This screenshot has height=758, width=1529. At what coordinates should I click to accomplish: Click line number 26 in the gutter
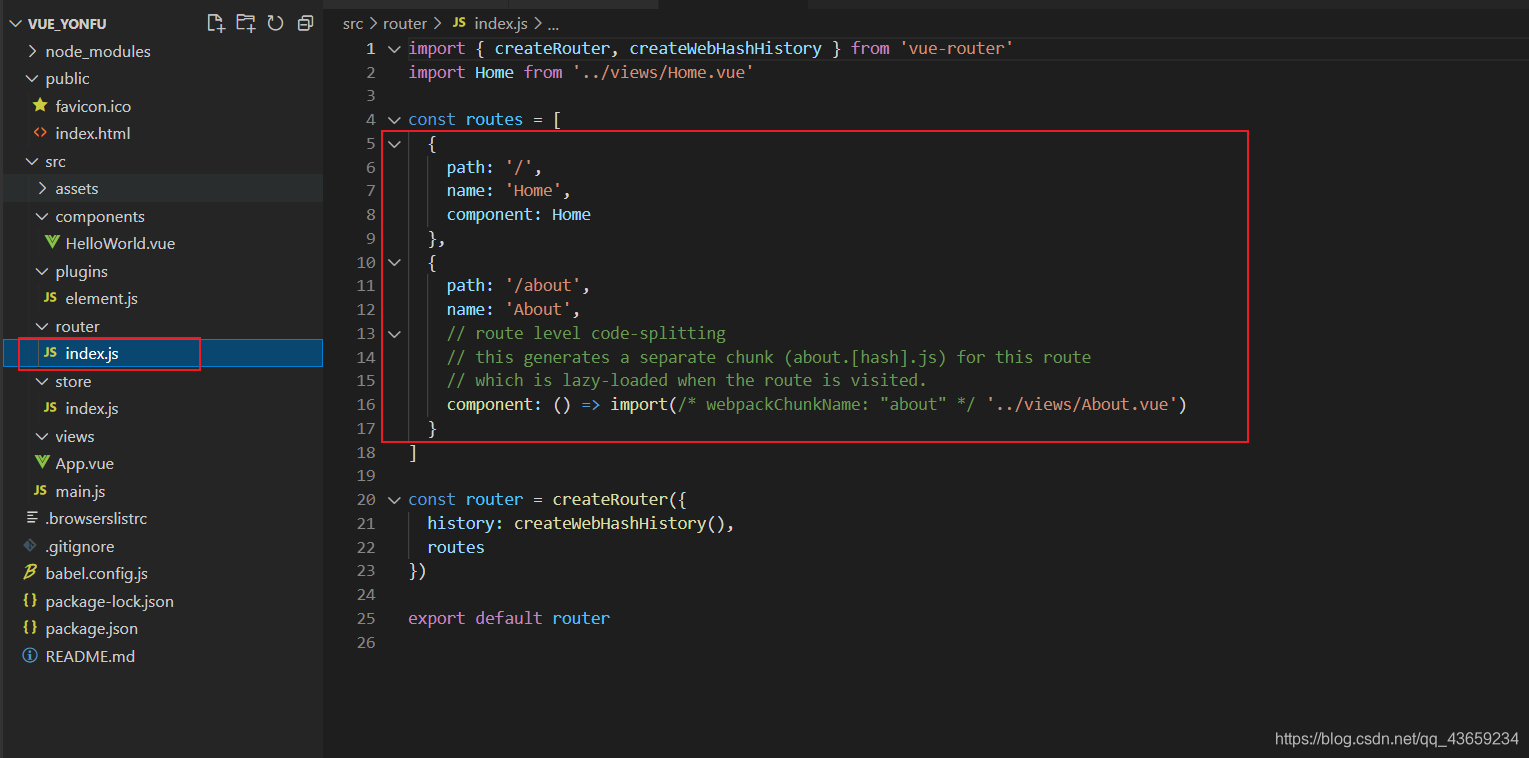coord(365,642)
